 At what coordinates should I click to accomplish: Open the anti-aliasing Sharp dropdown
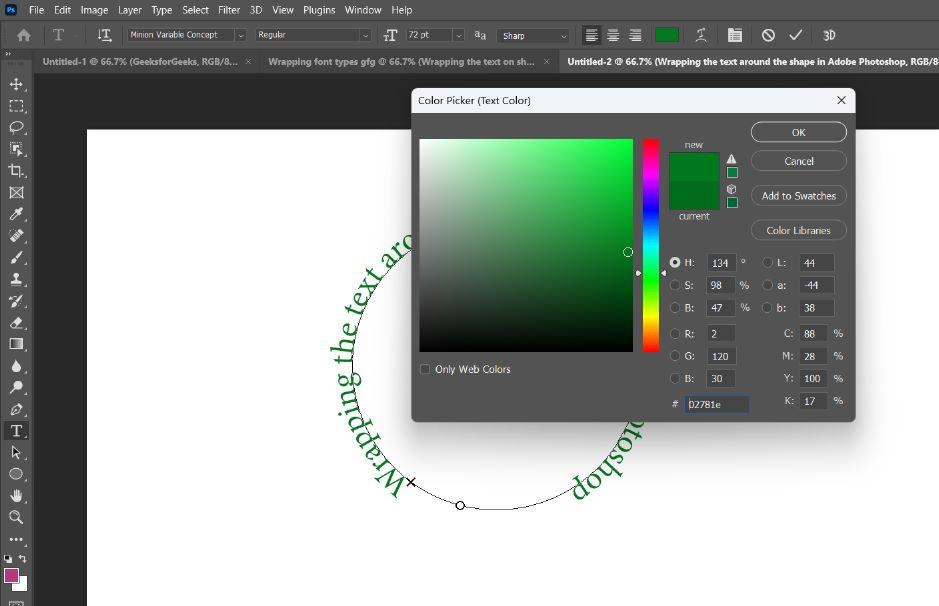(x=534, y=35)
